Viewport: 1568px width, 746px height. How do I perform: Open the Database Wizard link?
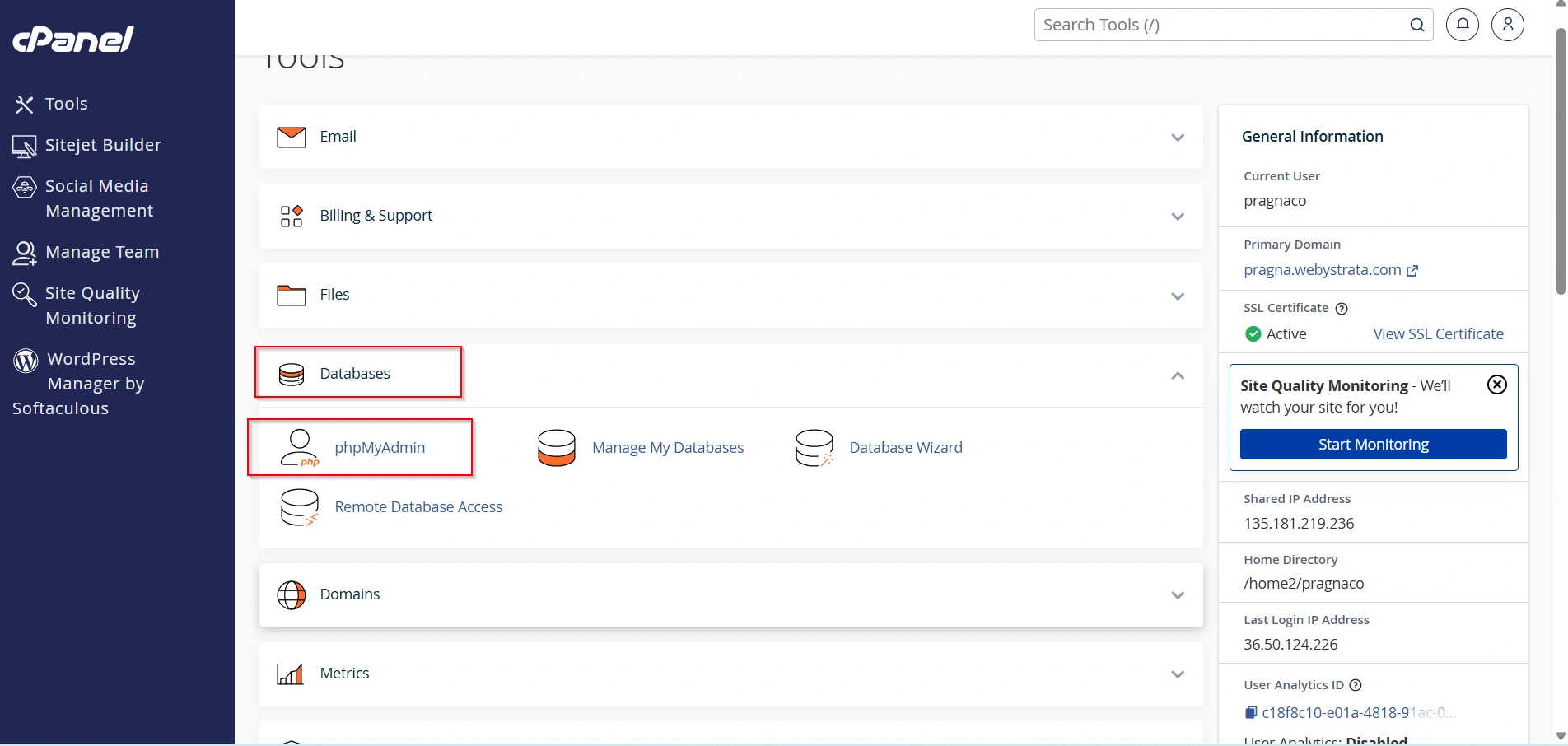(906, 448)
